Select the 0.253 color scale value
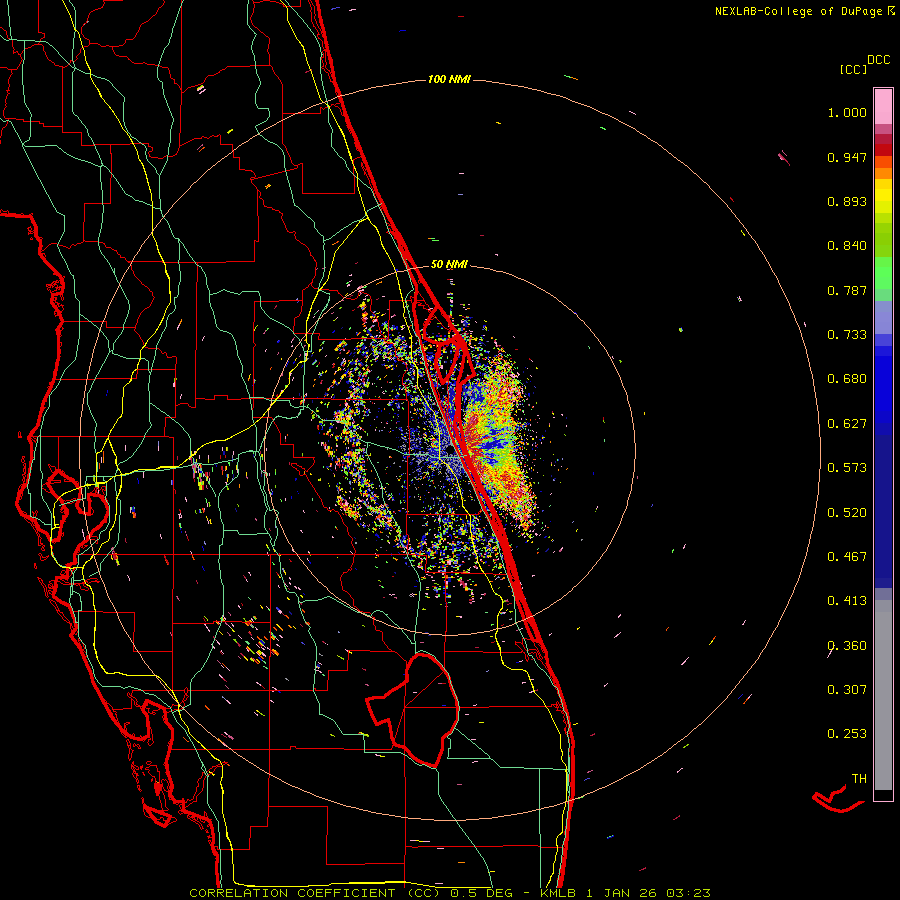The height and width of the screenshot is (900, 900). [847, 734]
